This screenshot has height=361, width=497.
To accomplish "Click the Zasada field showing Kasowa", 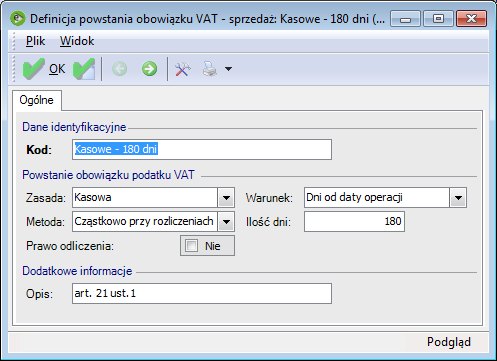I will pyautogui.click(x=145, y=198).
